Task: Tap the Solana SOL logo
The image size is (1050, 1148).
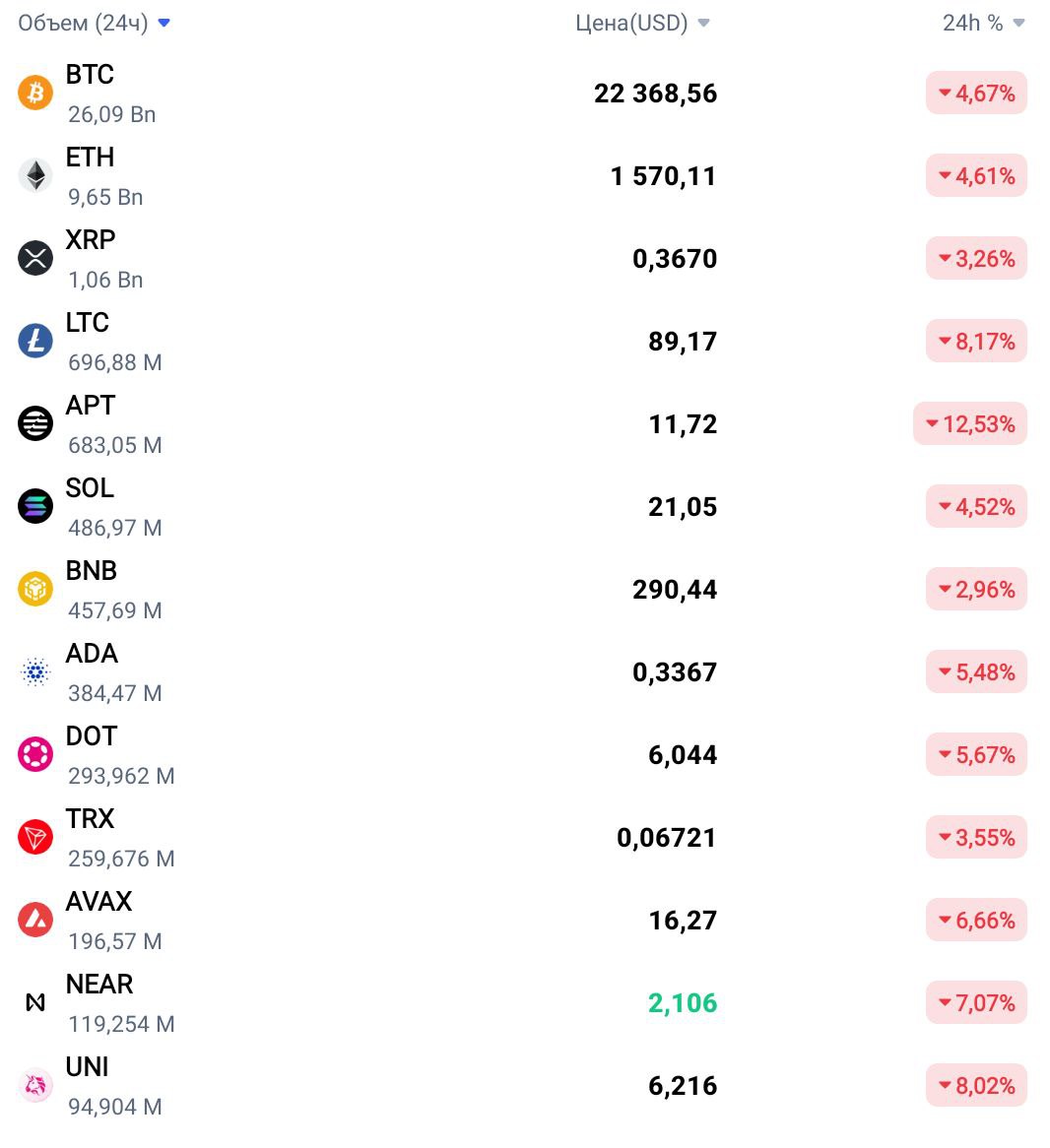Action: coord(35,507)
